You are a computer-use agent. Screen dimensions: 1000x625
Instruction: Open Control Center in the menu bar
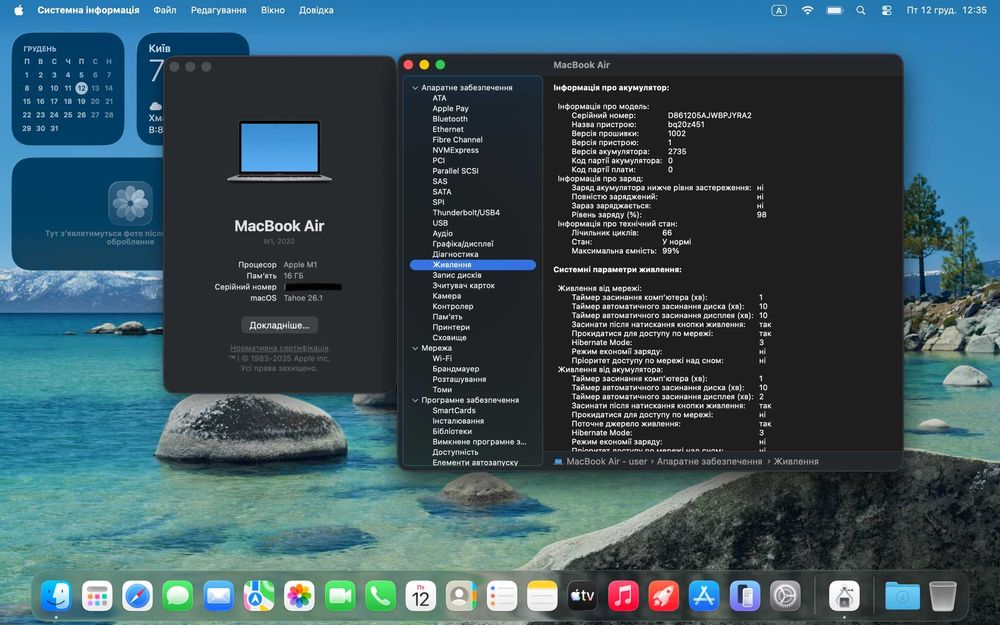click(886, 10)
